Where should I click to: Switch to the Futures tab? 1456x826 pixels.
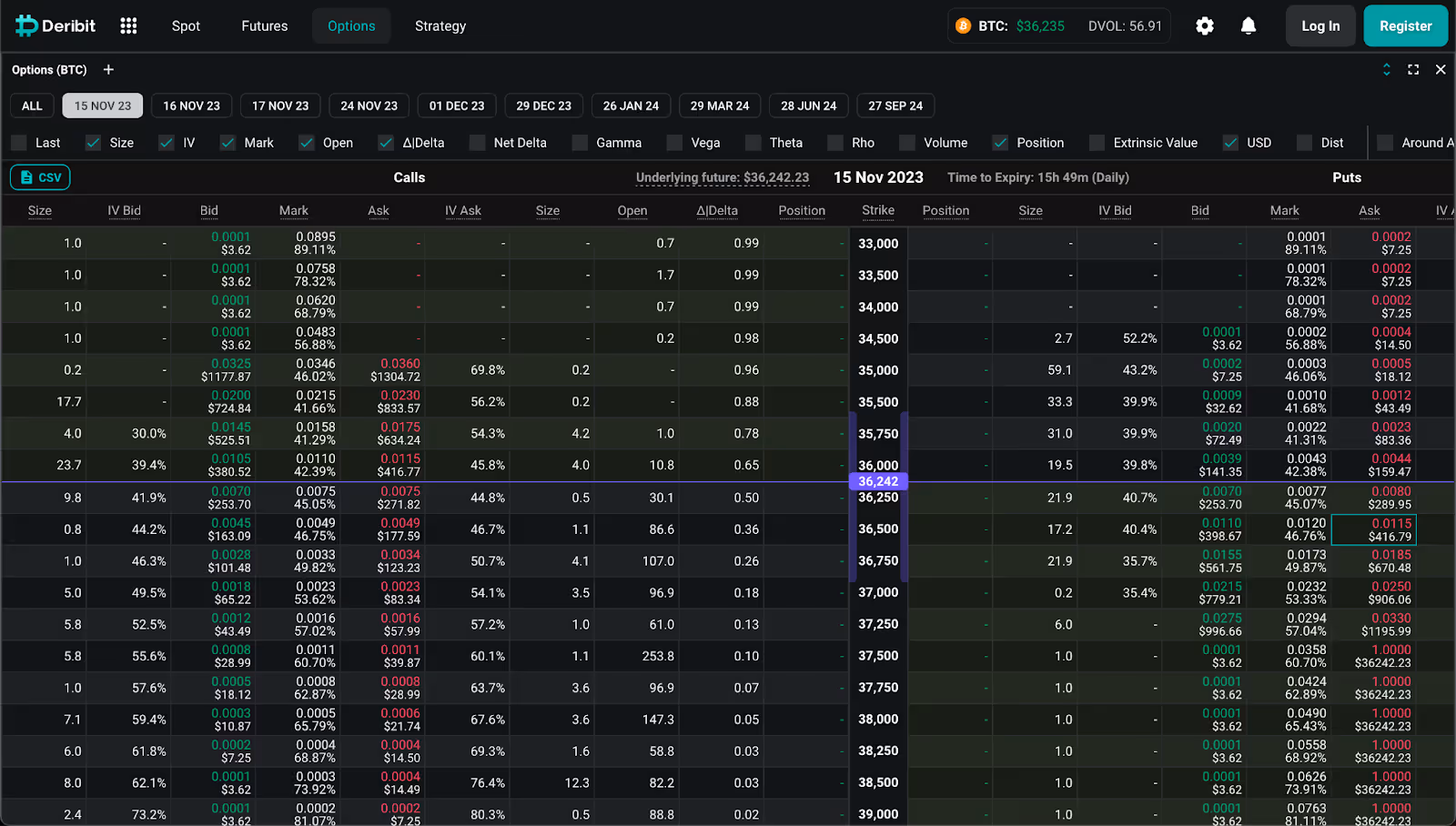tap(264, 25)
